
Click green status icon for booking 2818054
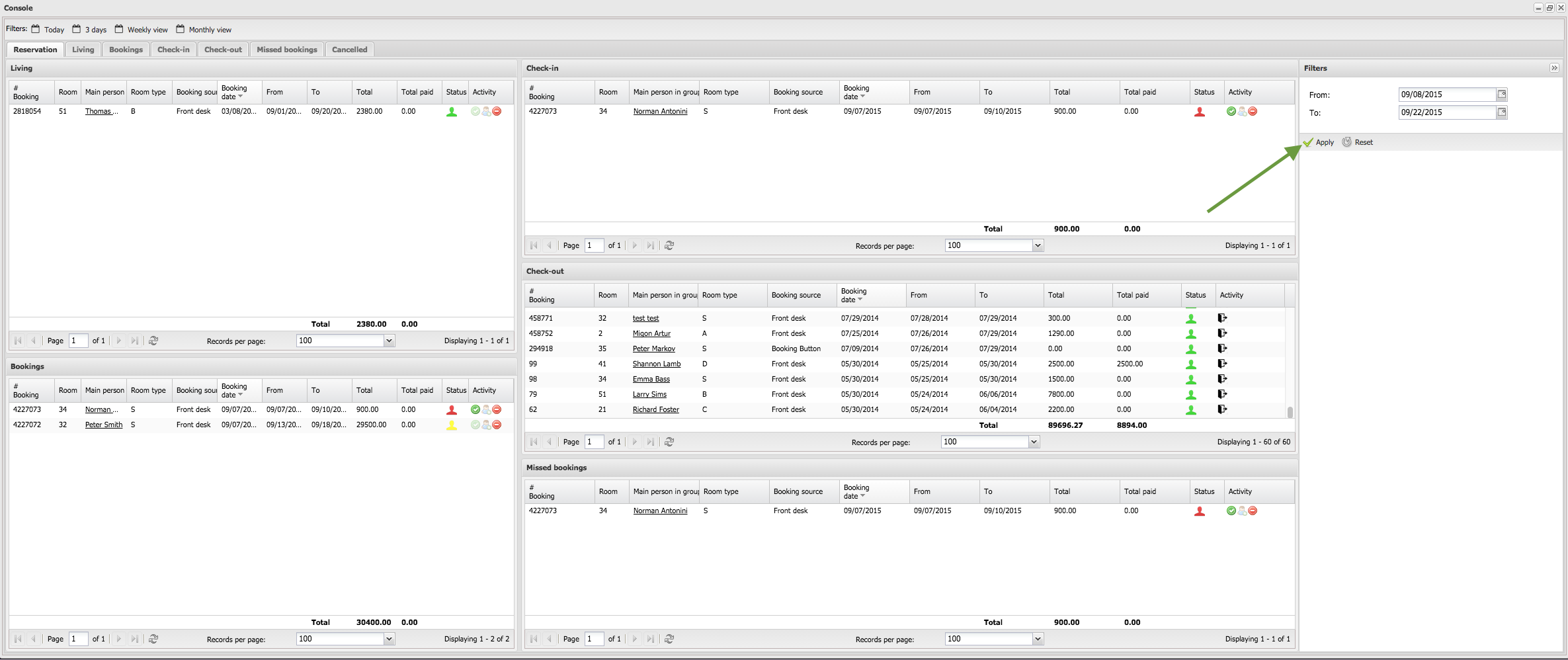tap(452, 112)
